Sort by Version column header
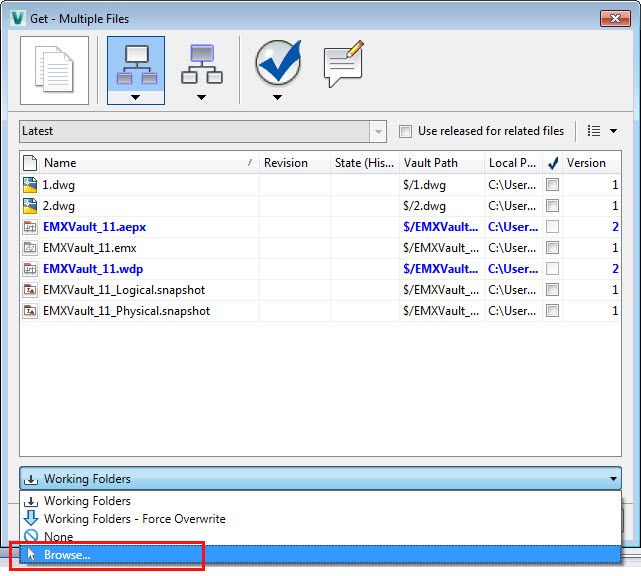 [592, 163]
